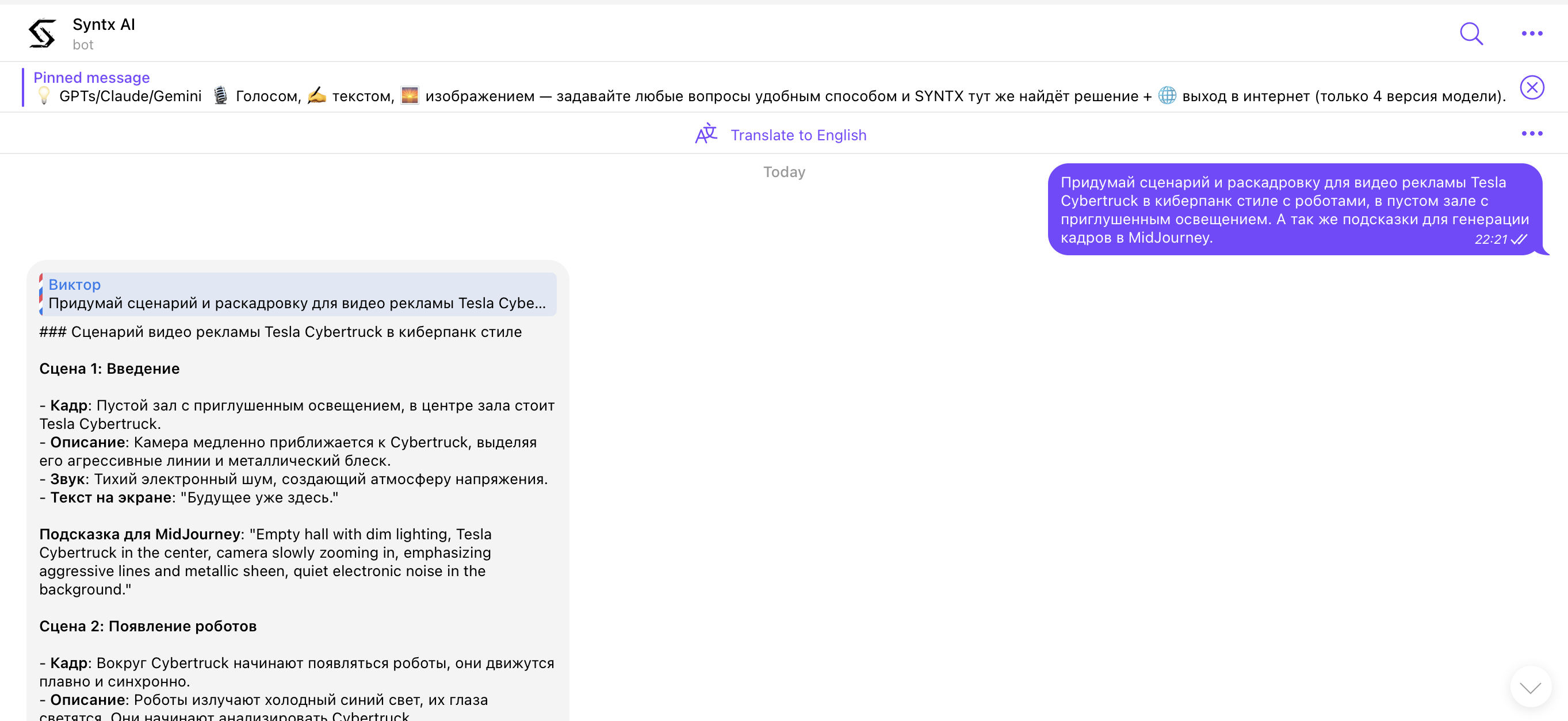This screenshot has width=1568, height=721.
Task: Open translation bar more options dots
Action: 1532,133
